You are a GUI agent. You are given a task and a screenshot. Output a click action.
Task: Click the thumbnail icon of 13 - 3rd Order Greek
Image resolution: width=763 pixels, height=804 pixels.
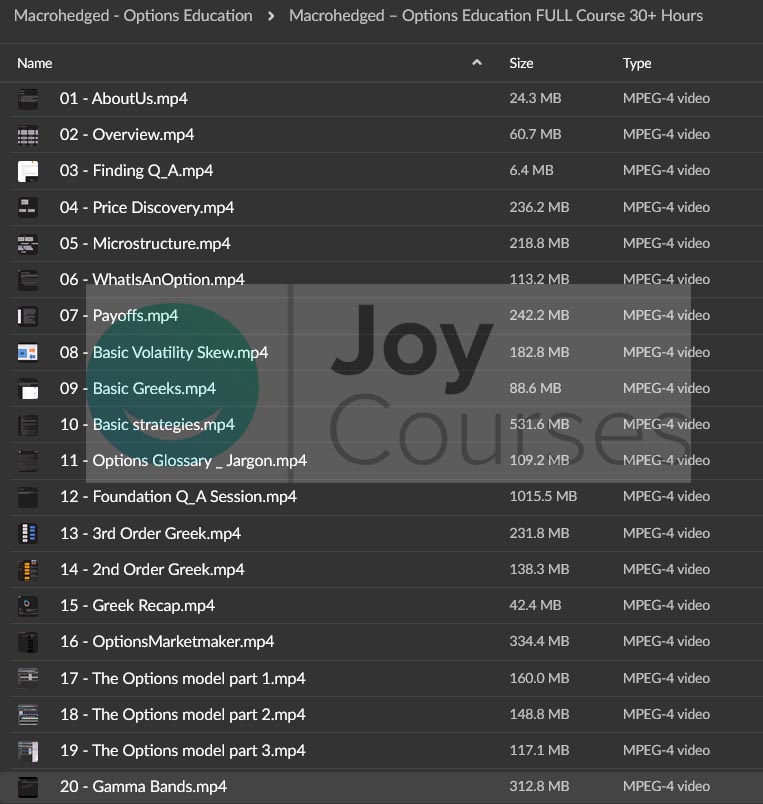28,534
